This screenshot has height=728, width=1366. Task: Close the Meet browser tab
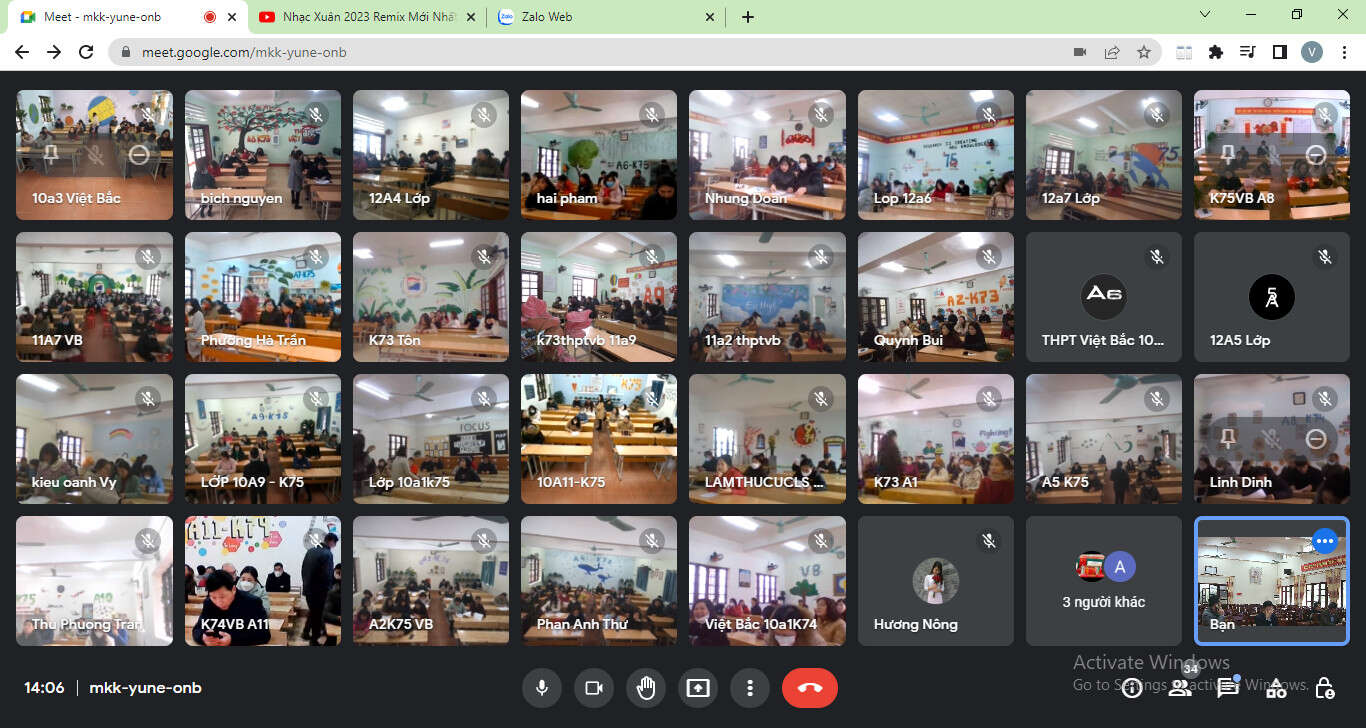[x=232, y=17]
